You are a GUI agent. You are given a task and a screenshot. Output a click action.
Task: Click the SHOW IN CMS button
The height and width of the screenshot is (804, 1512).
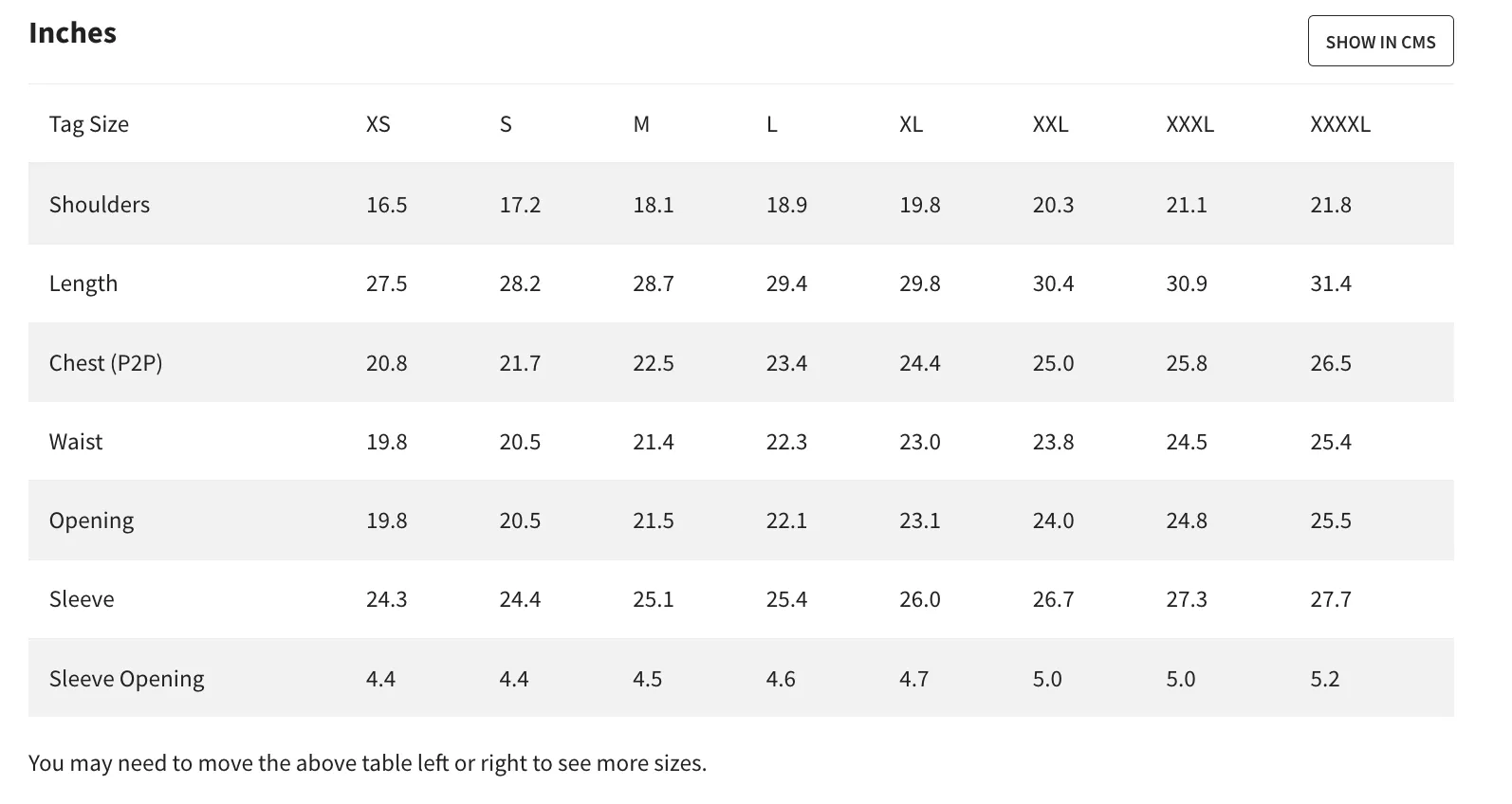(1380, 41)
